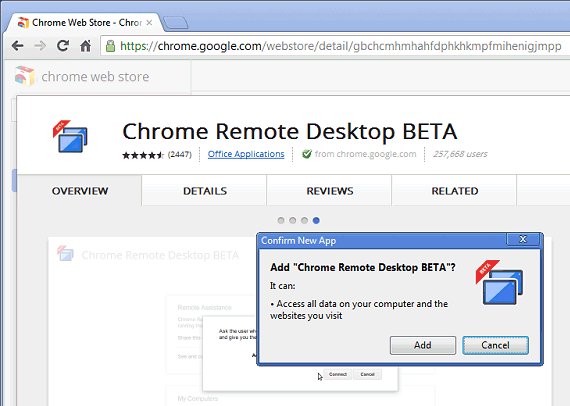Click the app icon inside Confirm New App dialog
570x406 pixels.
499,282
